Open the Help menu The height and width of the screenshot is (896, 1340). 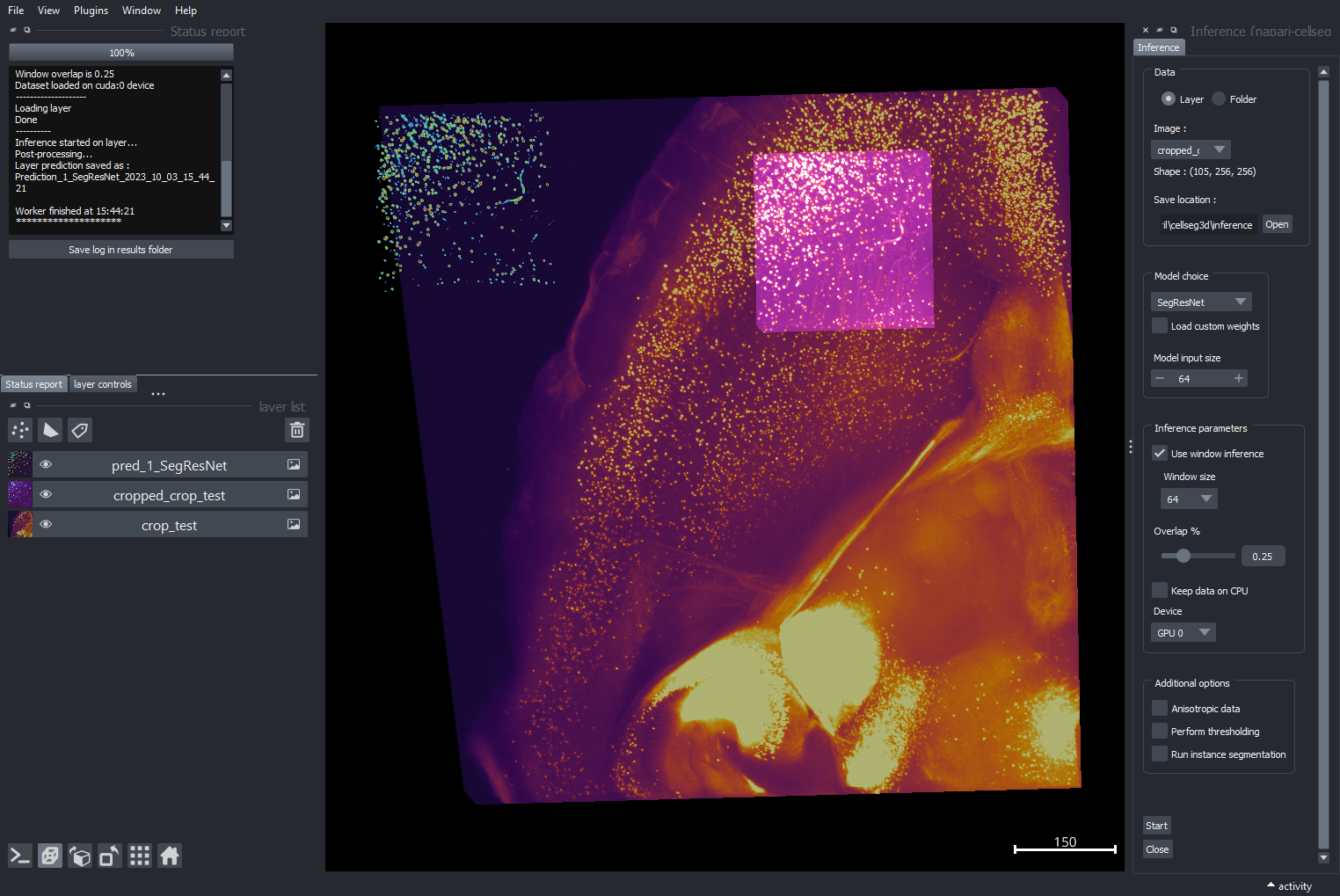tap(186, 11)
